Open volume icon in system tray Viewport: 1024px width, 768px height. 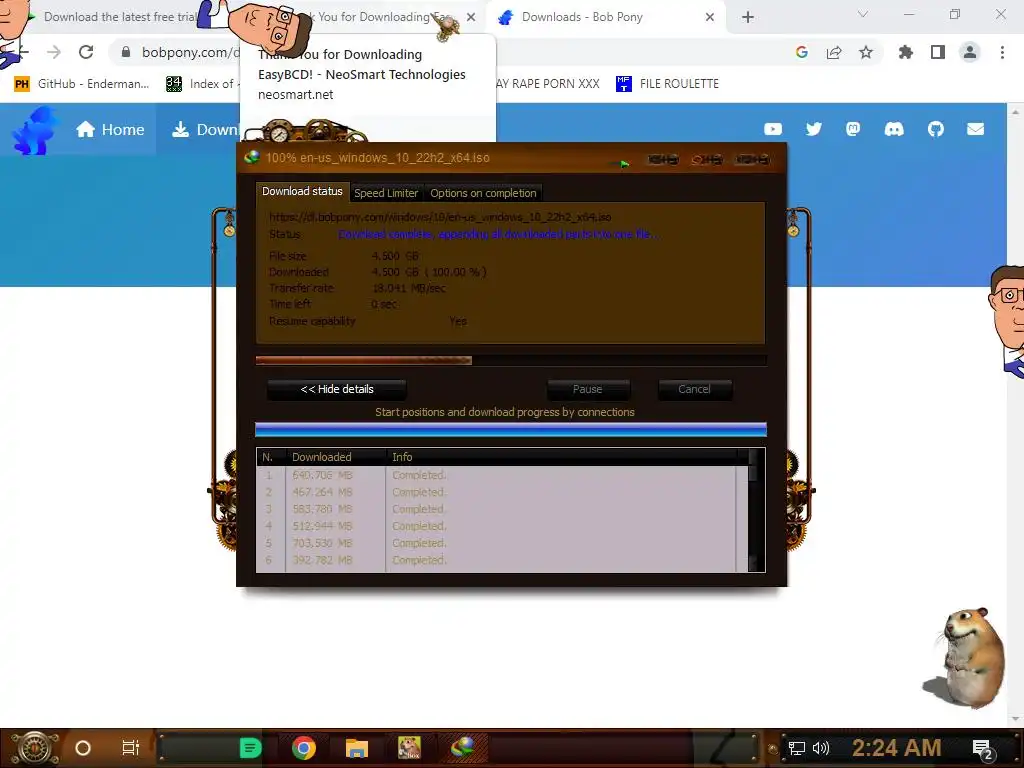tap(821, 748)
